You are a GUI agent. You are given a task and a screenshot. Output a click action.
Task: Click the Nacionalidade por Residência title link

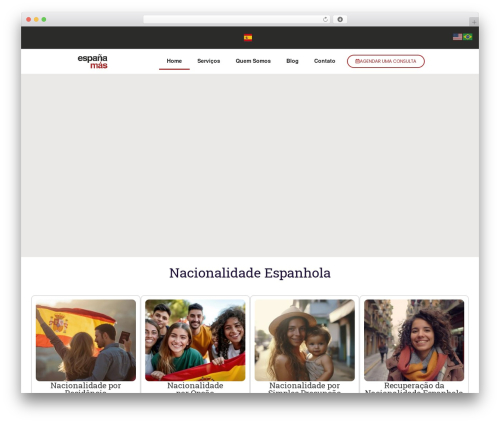(86, 388)
